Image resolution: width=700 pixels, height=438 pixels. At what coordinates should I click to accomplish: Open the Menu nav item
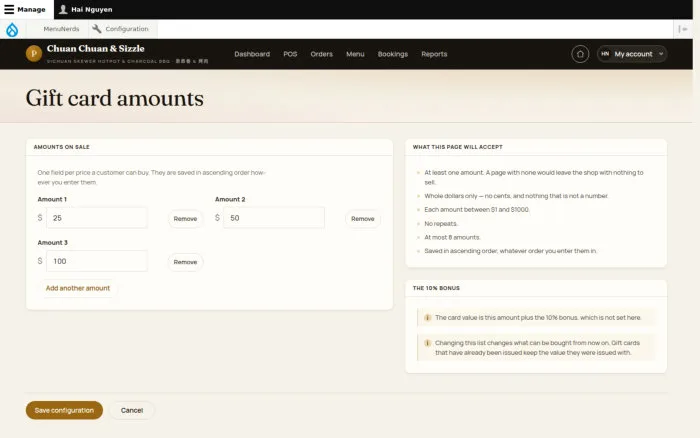point(355,54)
